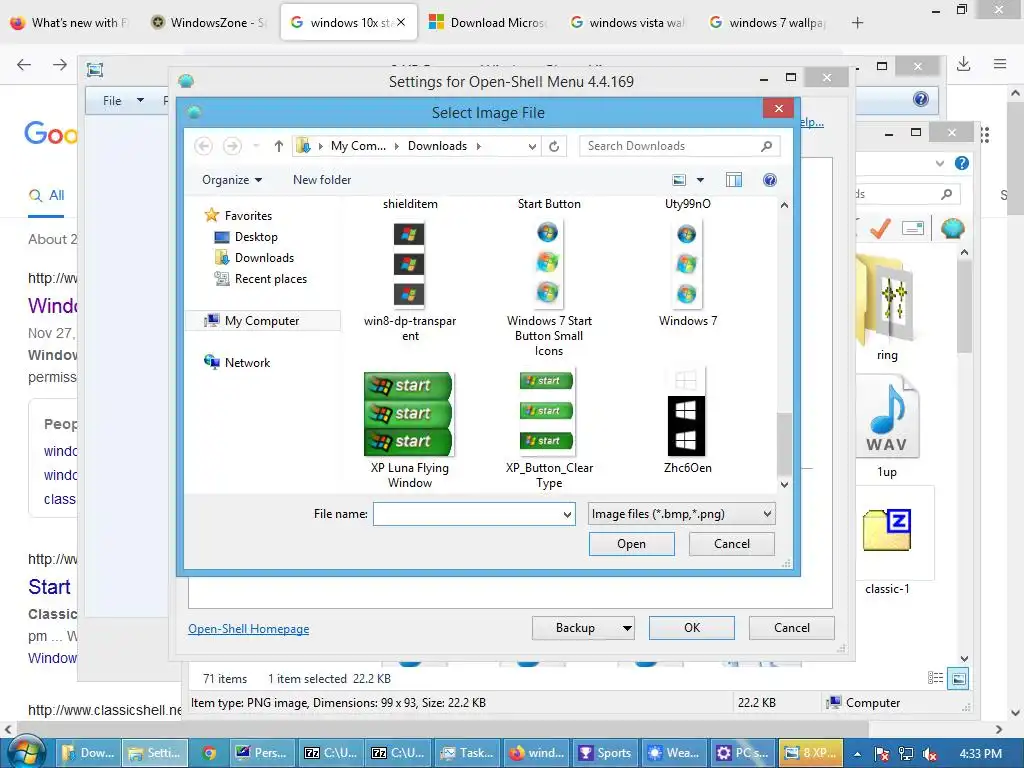This screenshot has height=768, width=1024.
Task: Open a new Firefox tab with plus button
Action: pos(857,23)
